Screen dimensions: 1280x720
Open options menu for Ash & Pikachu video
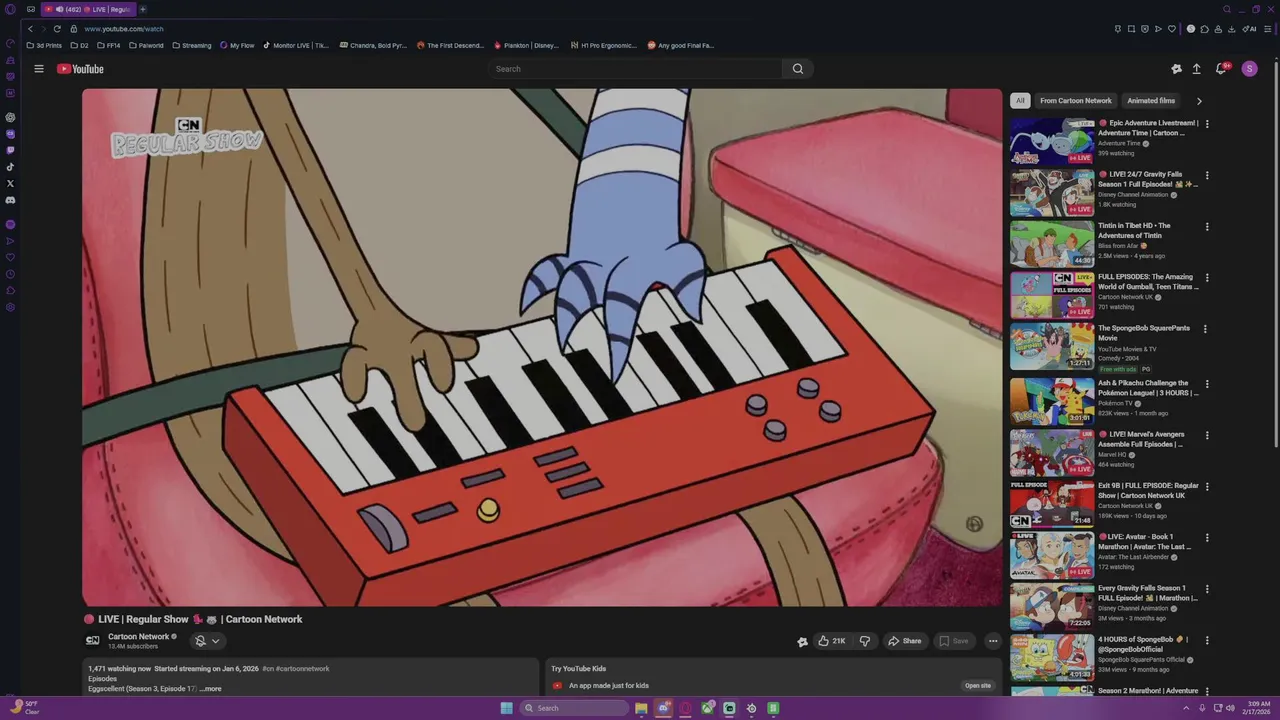click(x=1207, y=384)
